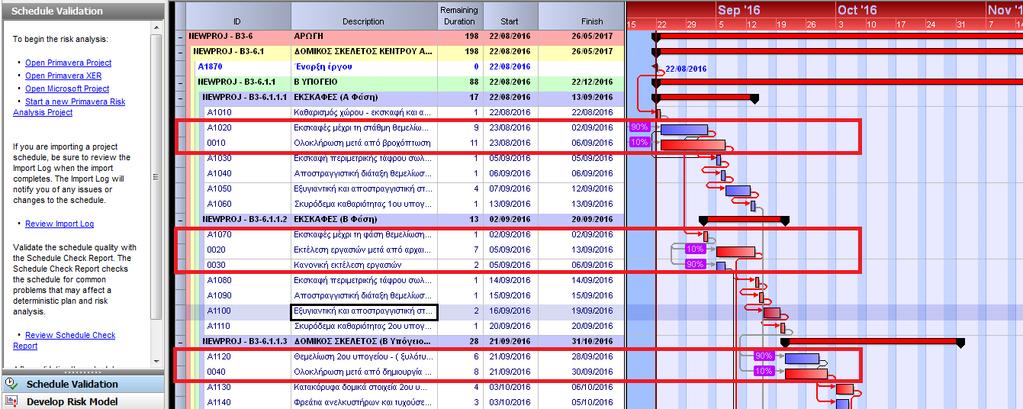This screenshot has height=409, width=1023.
Task: Click the Develop Risk Model tab icon
Action: tap(10, 401)
